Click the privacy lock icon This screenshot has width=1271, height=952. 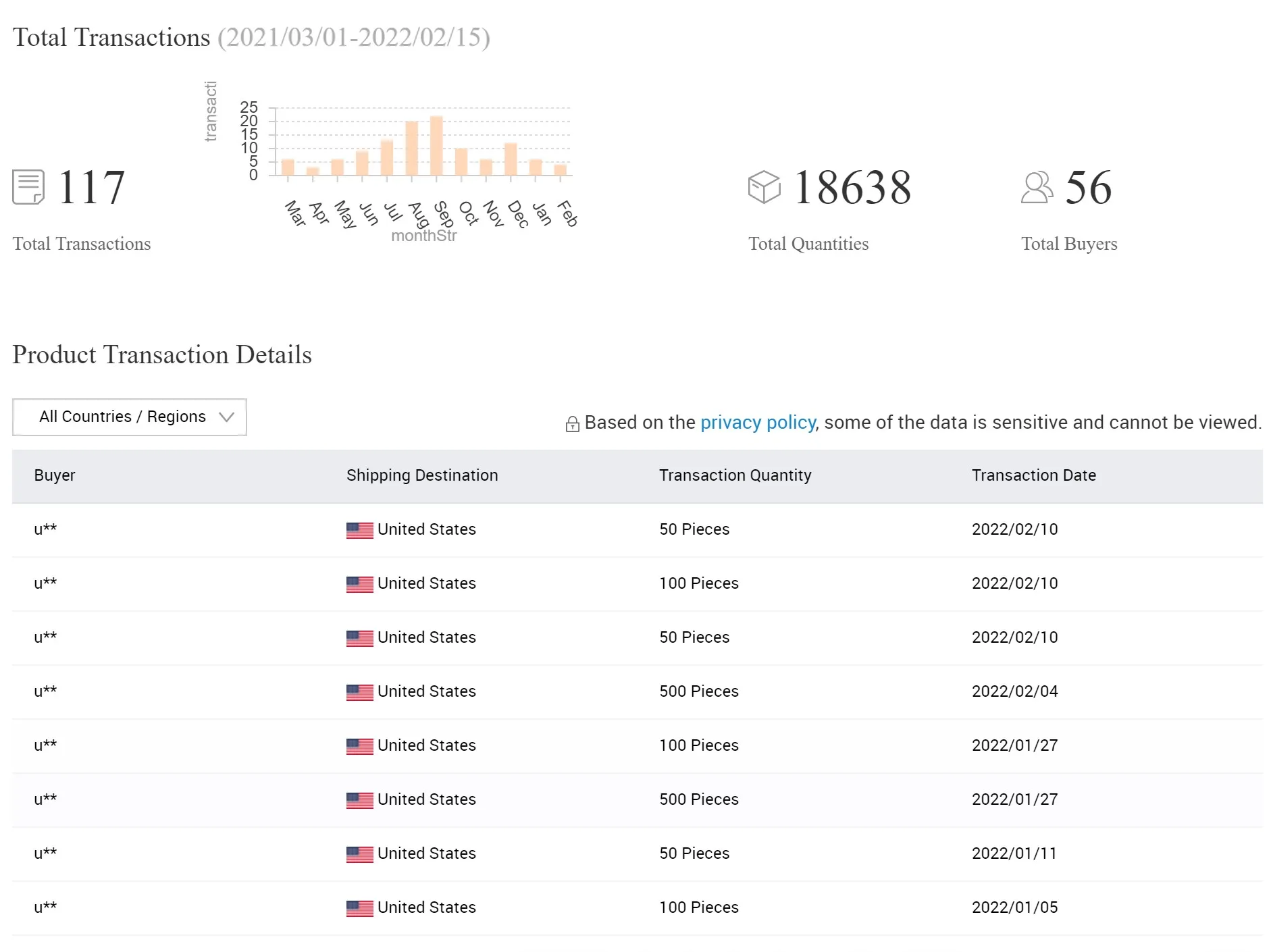(x=572, y=424)
